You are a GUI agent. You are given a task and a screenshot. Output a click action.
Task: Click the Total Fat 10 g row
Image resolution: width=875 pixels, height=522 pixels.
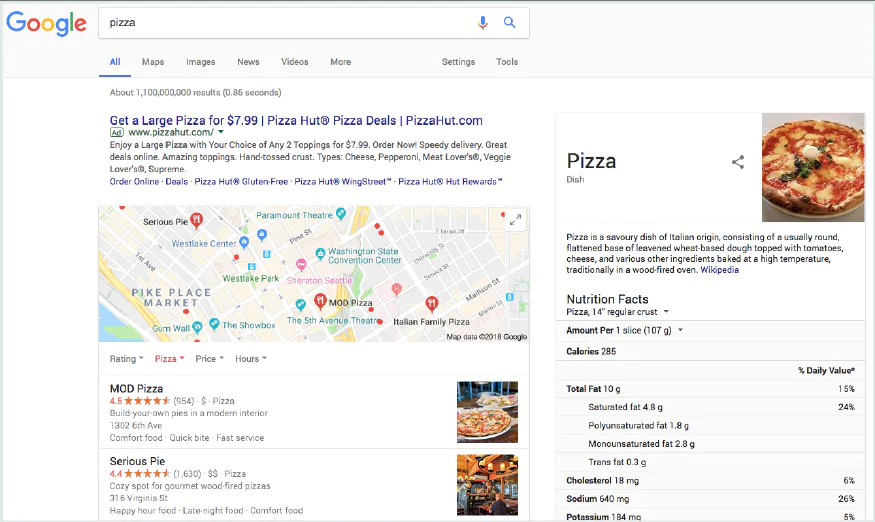[x=710, y=389]
